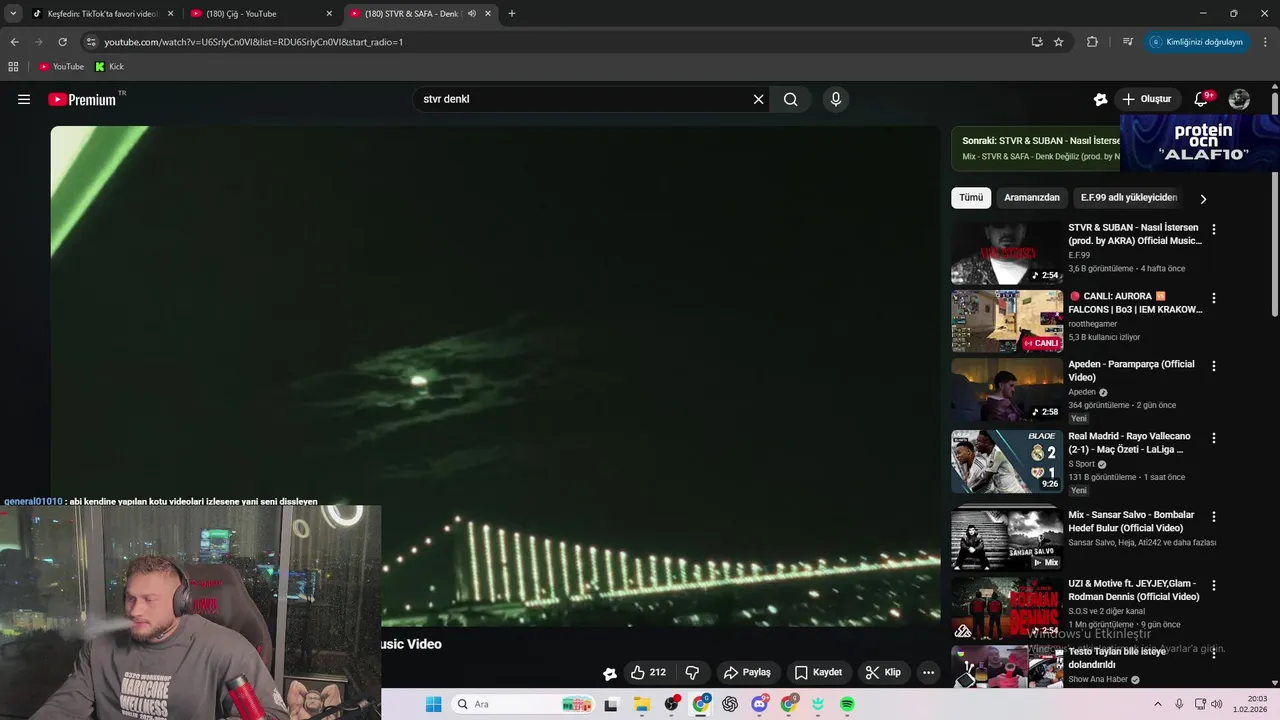Open the Oluştur create button
The image size is (1280, 720).
tap(1147, 99)
